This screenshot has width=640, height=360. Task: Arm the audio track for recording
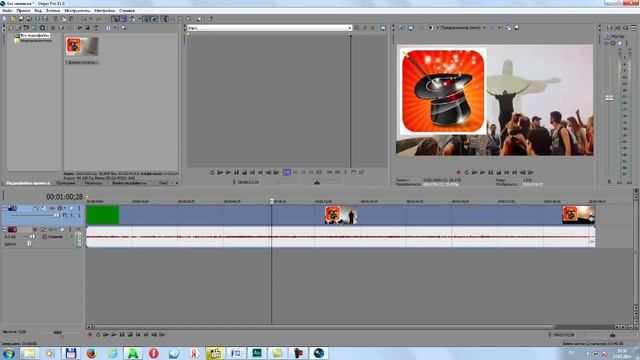35,229
